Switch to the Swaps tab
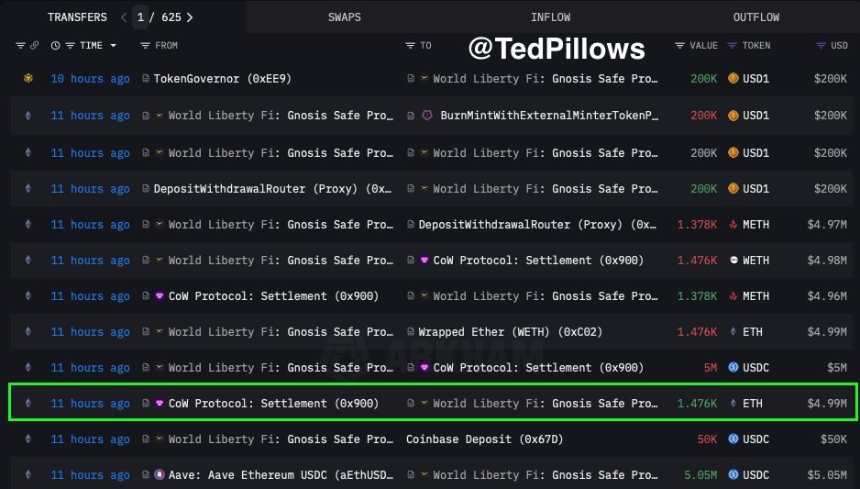Viewport: 860px width, 489px height. [346, 17]
